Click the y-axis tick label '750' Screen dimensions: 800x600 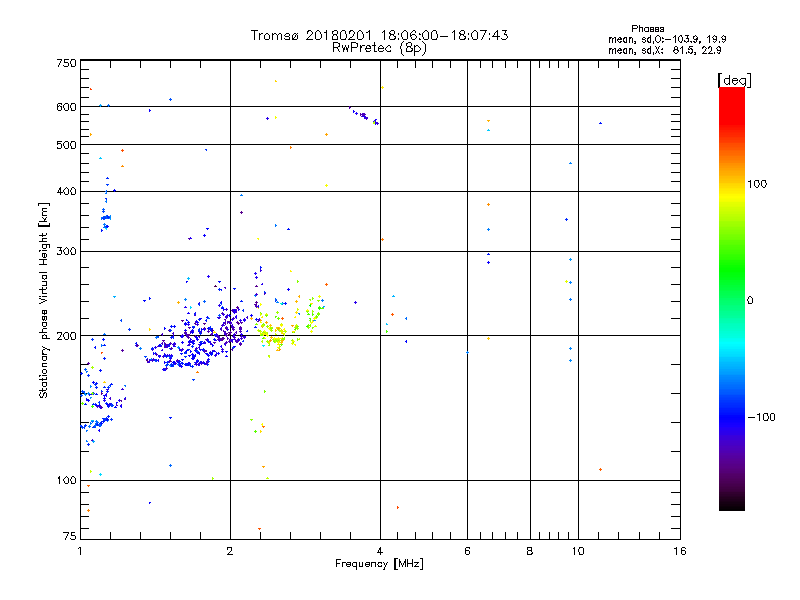(x=66, y=63)
